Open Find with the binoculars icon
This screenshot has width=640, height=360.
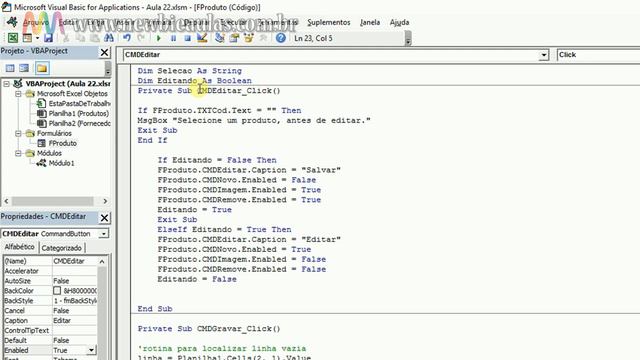(x=109, y=38)
